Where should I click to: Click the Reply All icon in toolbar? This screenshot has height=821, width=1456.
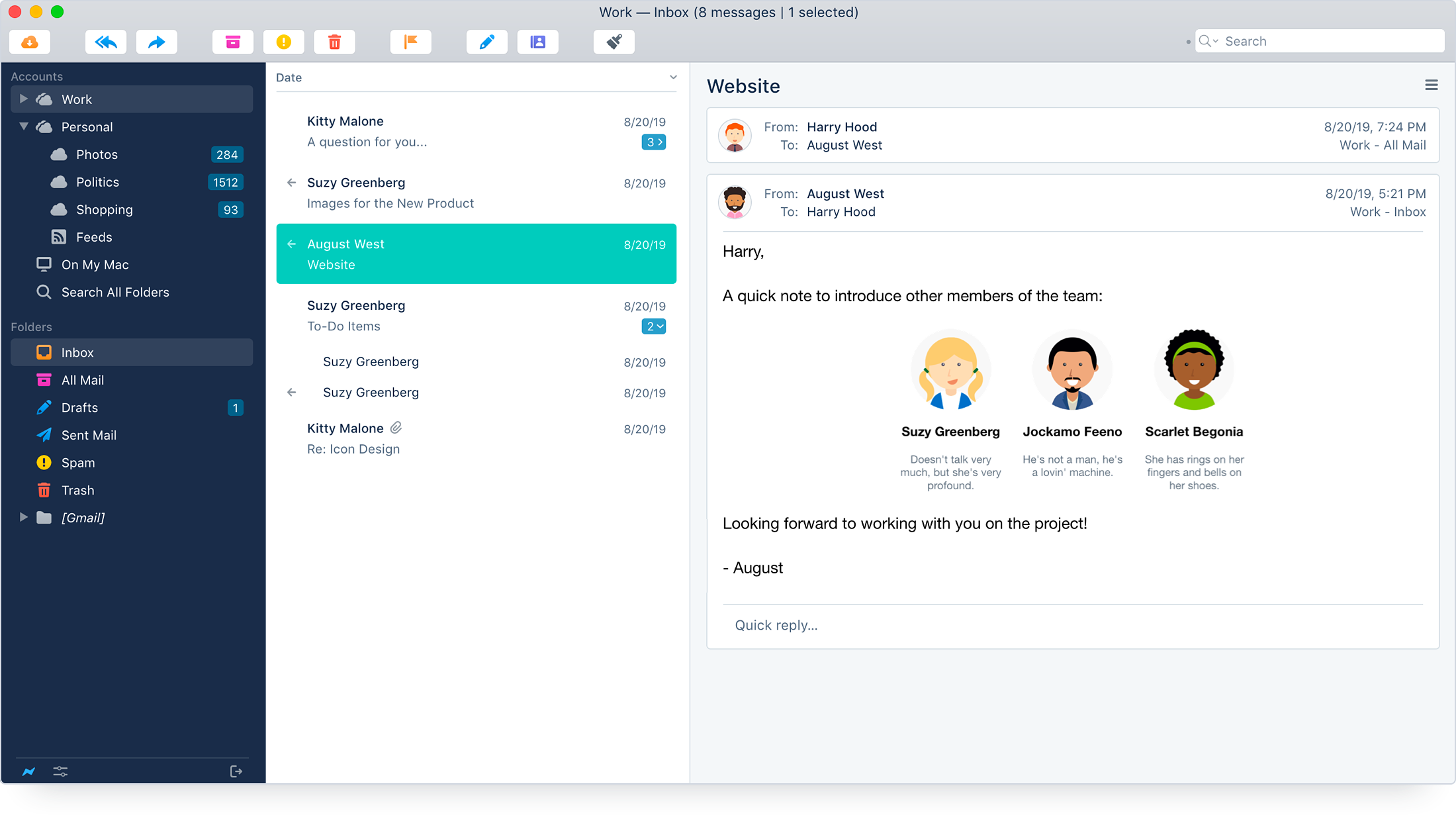[x=105, y=41]
